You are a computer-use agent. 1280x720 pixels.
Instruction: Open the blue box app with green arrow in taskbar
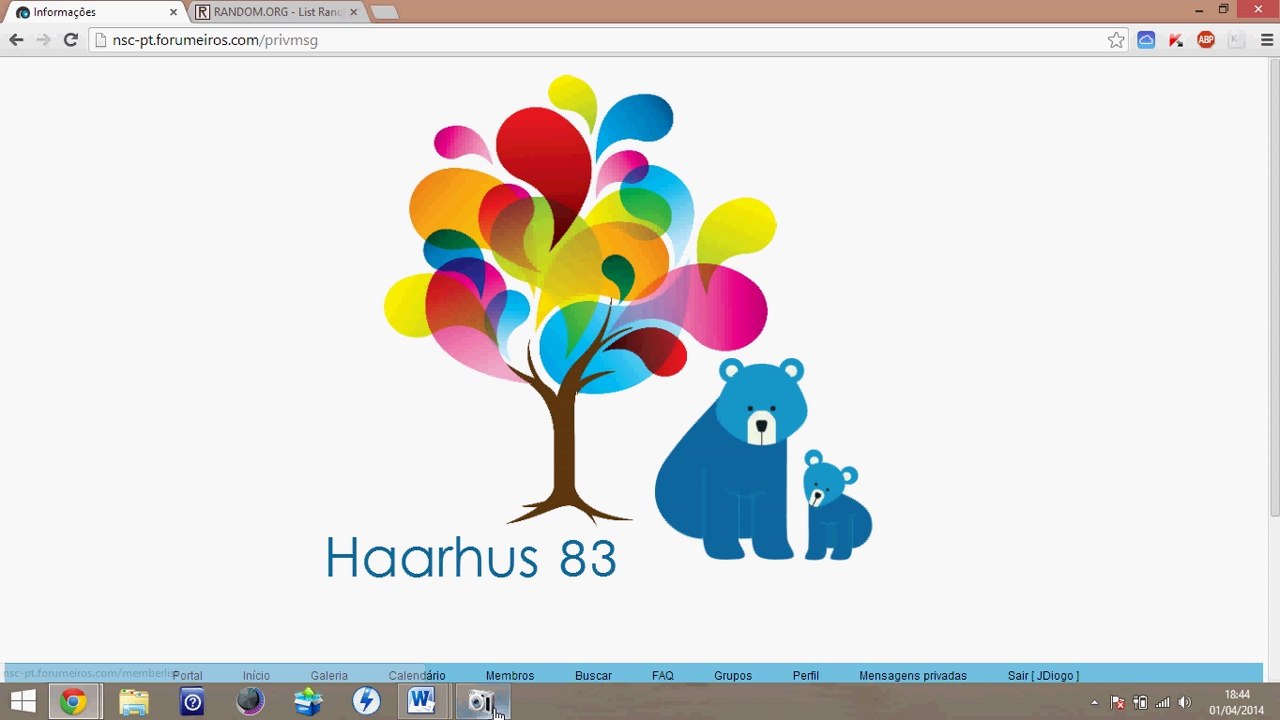point(308,702)
